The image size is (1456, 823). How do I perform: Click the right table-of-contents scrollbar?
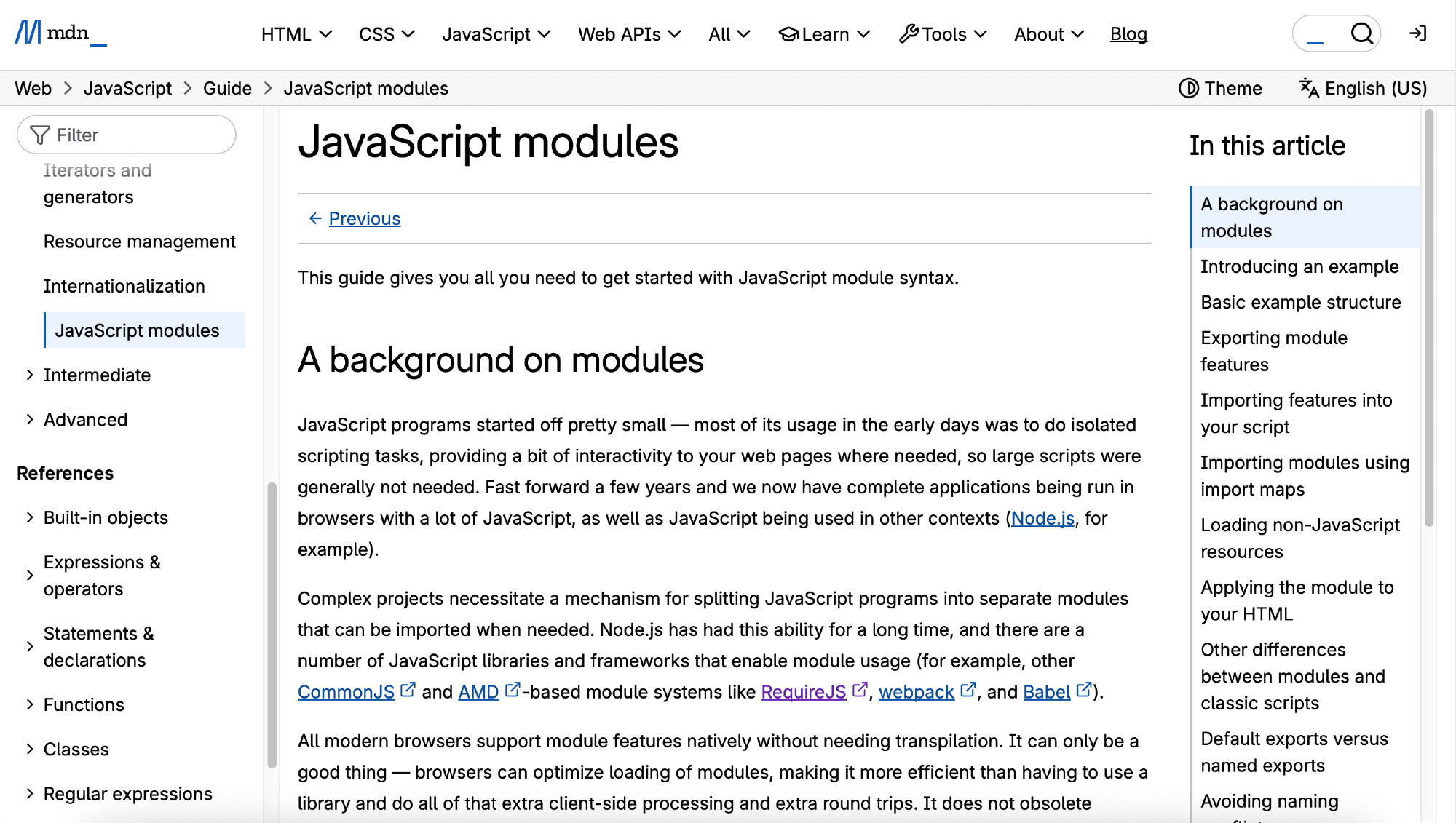1429,317
